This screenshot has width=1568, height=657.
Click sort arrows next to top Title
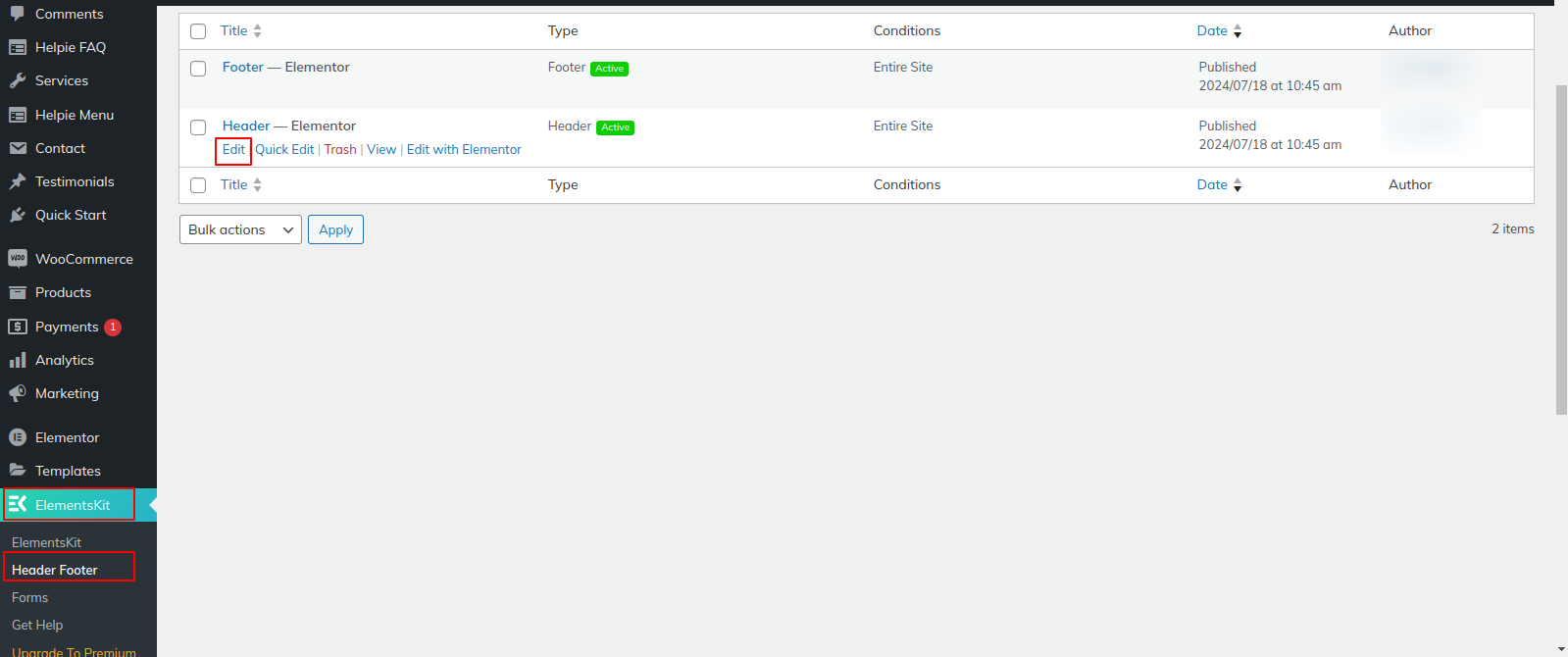click(257, 31)
